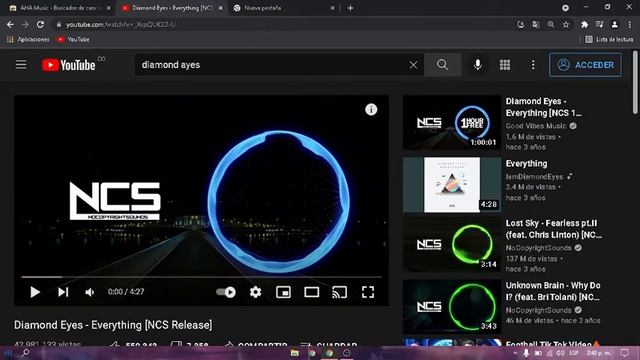The width and height of the screenshot is (640, 360).
Task: Open Lost Sky Fearless pt.II video title
Action: pyautogui.click(x=553, y=229)
